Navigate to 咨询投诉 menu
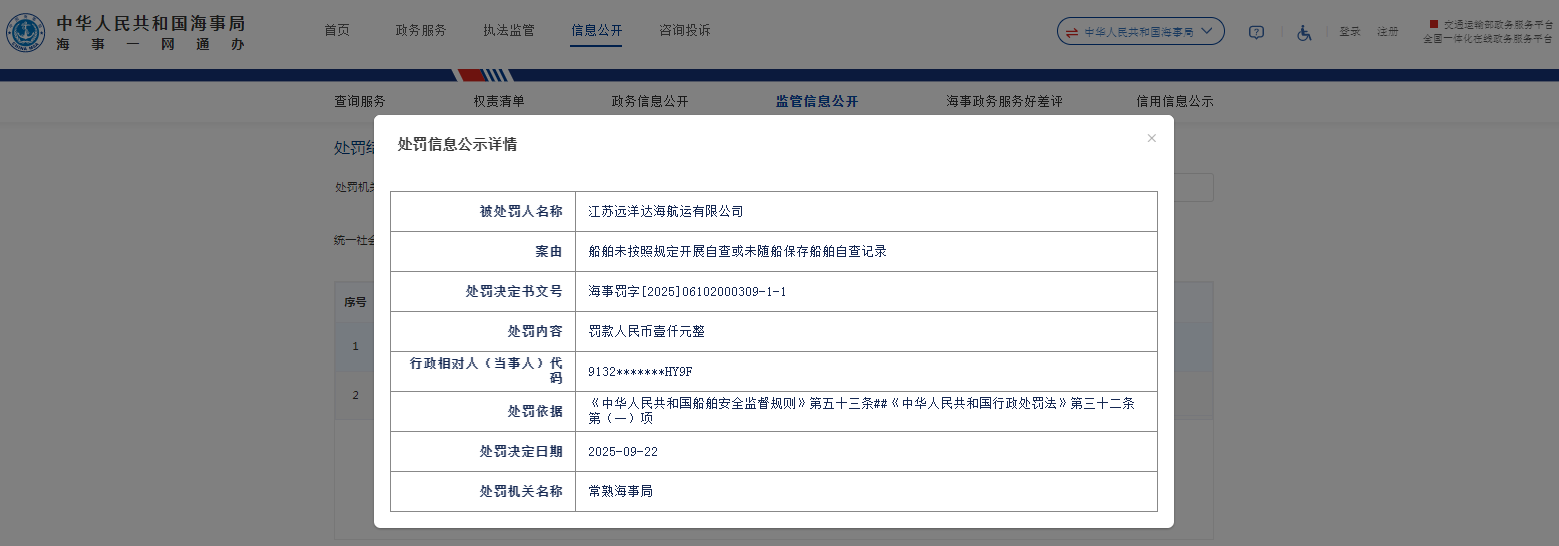The width and height of the screenshot is (1559, 546). (685, 30)
